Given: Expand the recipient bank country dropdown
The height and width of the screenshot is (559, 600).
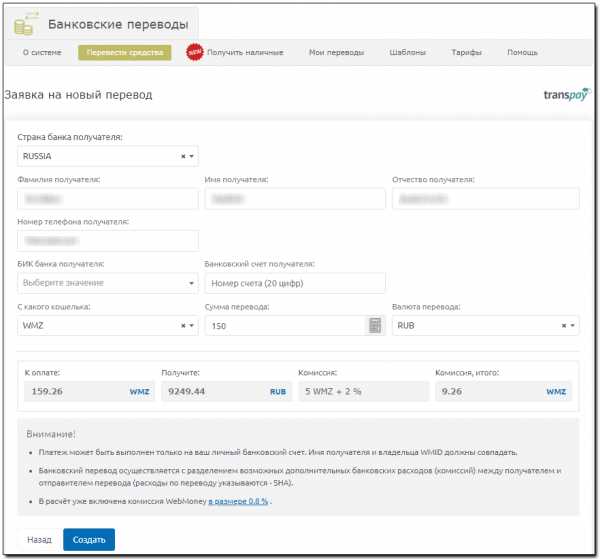Looking at the screenshot, I should click(192, 157).
